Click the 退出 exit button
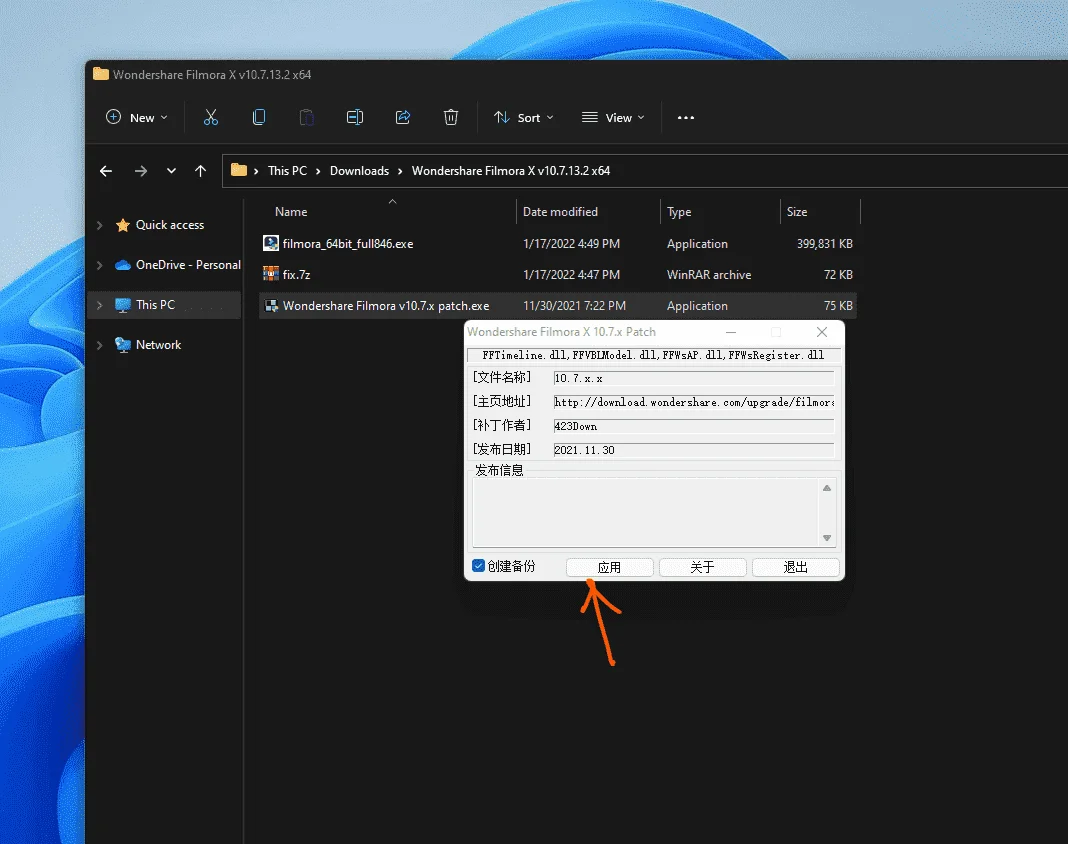 point(796,567)
